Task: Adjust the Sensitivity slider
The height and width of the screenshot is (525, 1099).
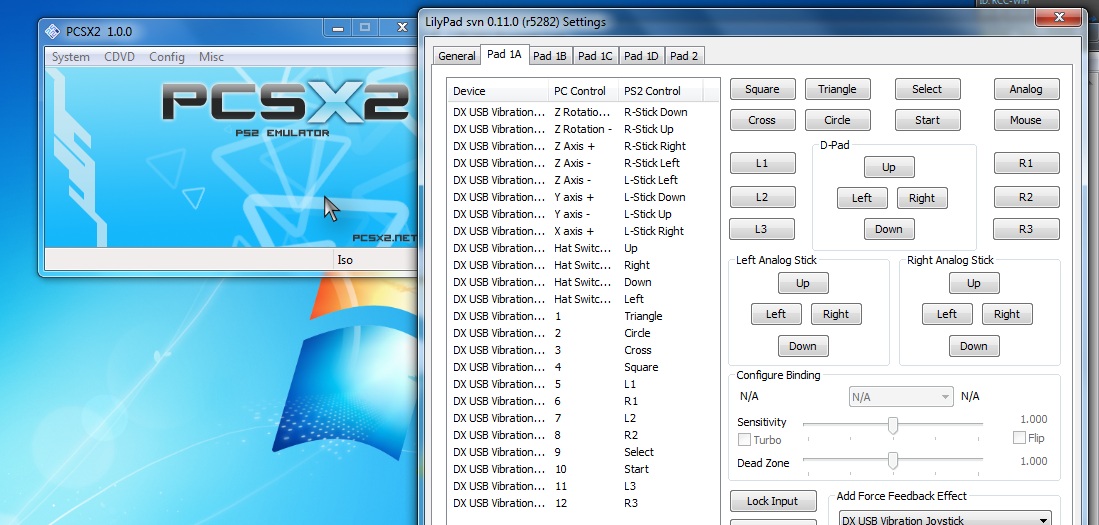Action: pos(892,426)
